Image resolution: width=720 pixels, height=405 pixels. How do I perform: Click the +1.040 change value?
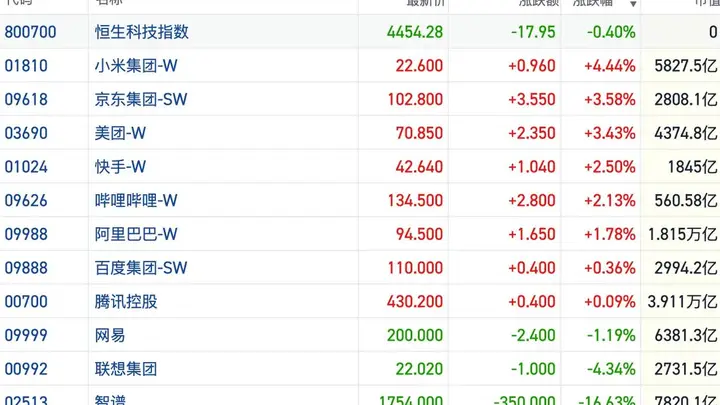tap(532, 167)
